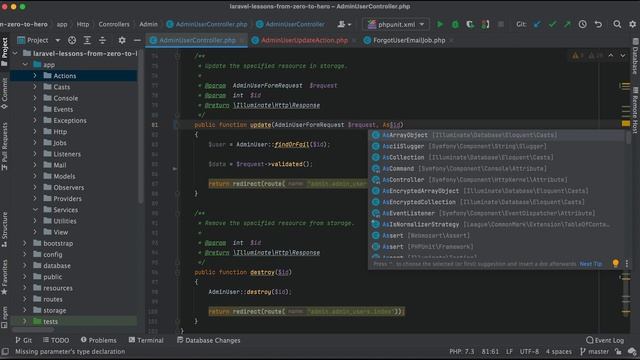Image resolution: width=640 pixels, height=360 pixels.
Task: Open the Problems tool window
Action: tap(98, 340)
